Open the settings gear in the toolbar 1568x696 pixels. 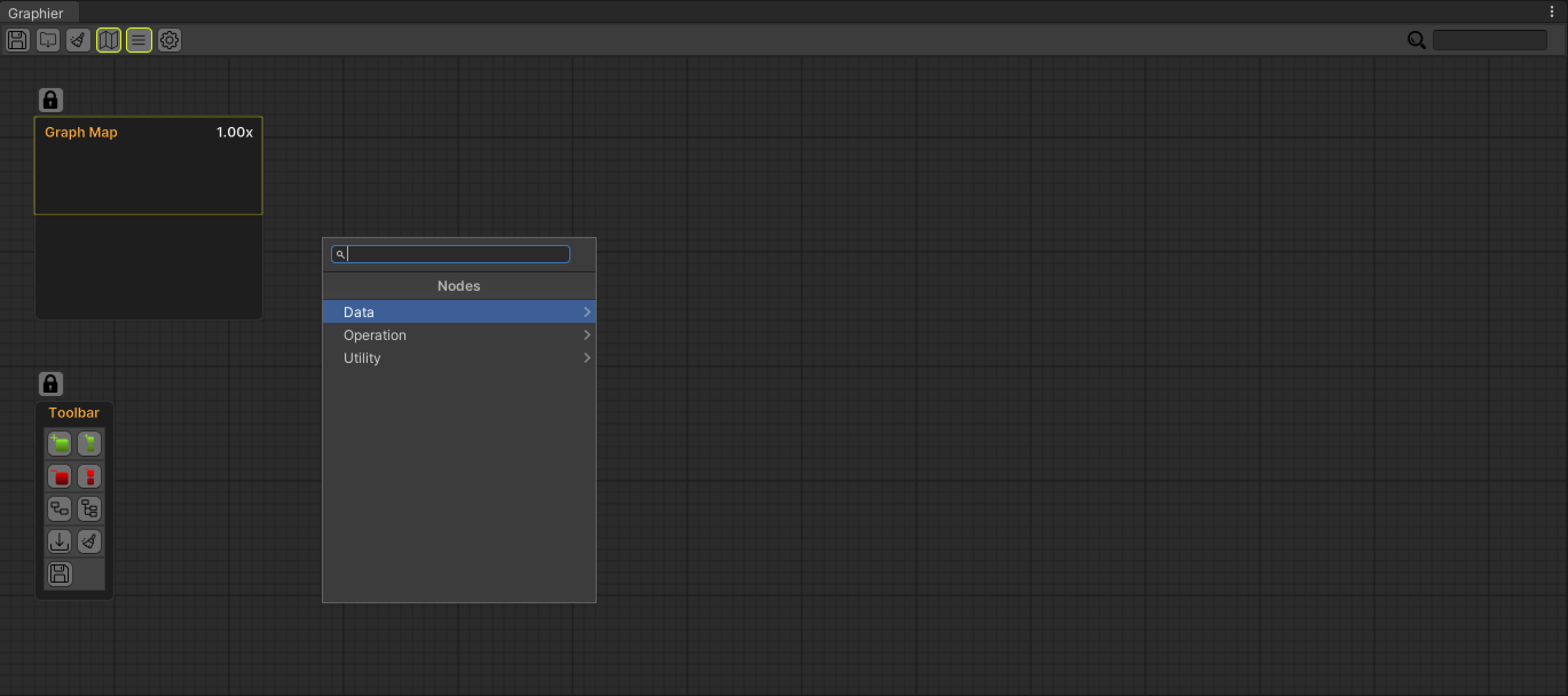click(x=169, y=39)
